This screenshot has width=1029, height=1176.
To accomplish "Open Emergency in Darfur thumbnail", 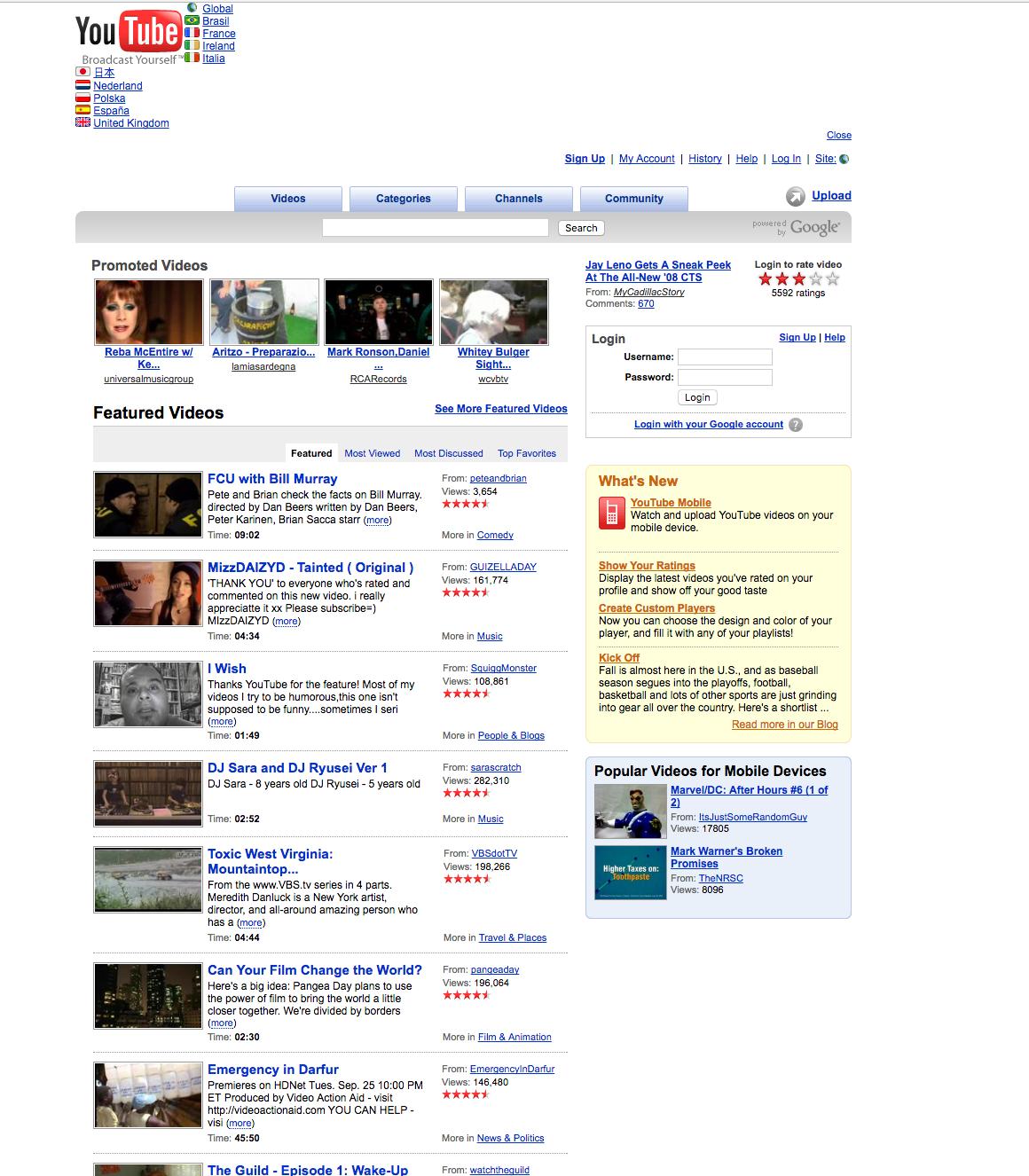I will pyautogui.click(x=148, y=1095).
